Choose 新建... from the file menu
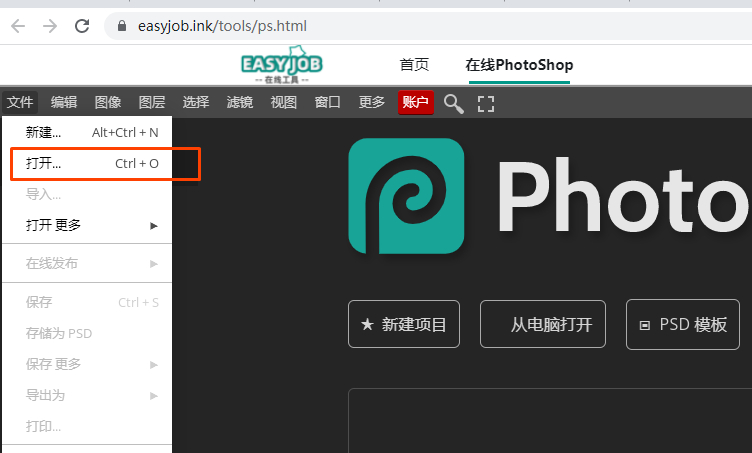The image size is (752, 453). [87, 132]
